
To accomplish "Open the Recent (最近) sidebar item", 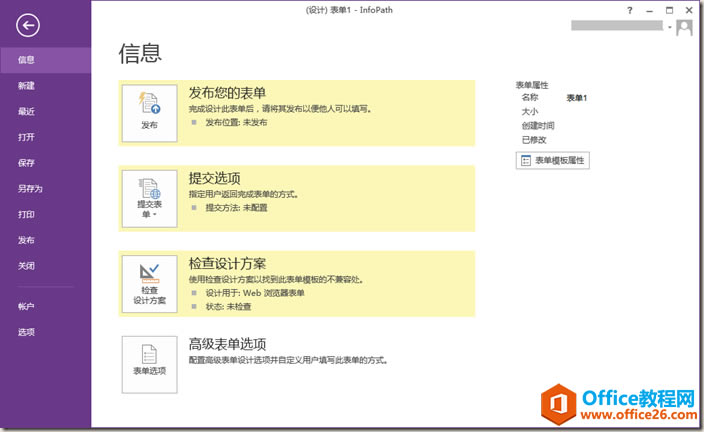I will coord(26,112).
